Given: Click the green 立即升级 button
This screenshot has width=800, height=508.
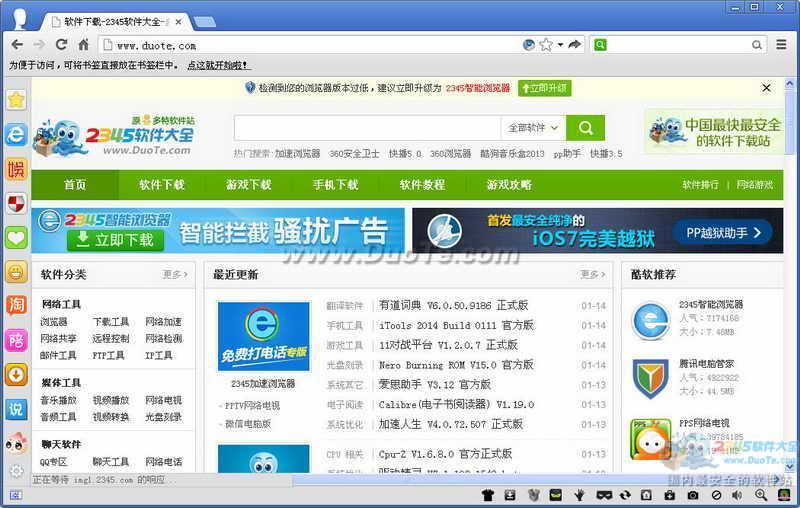Looking at the screenshot, I should (544, 88).
